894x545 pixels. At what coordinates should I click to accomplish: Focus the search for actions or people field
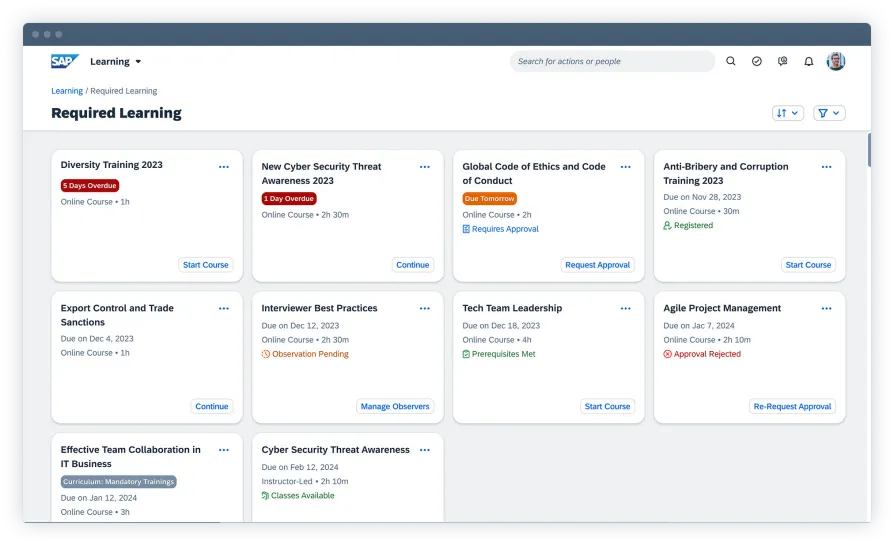pyautogui.click(x=610, y=62)
